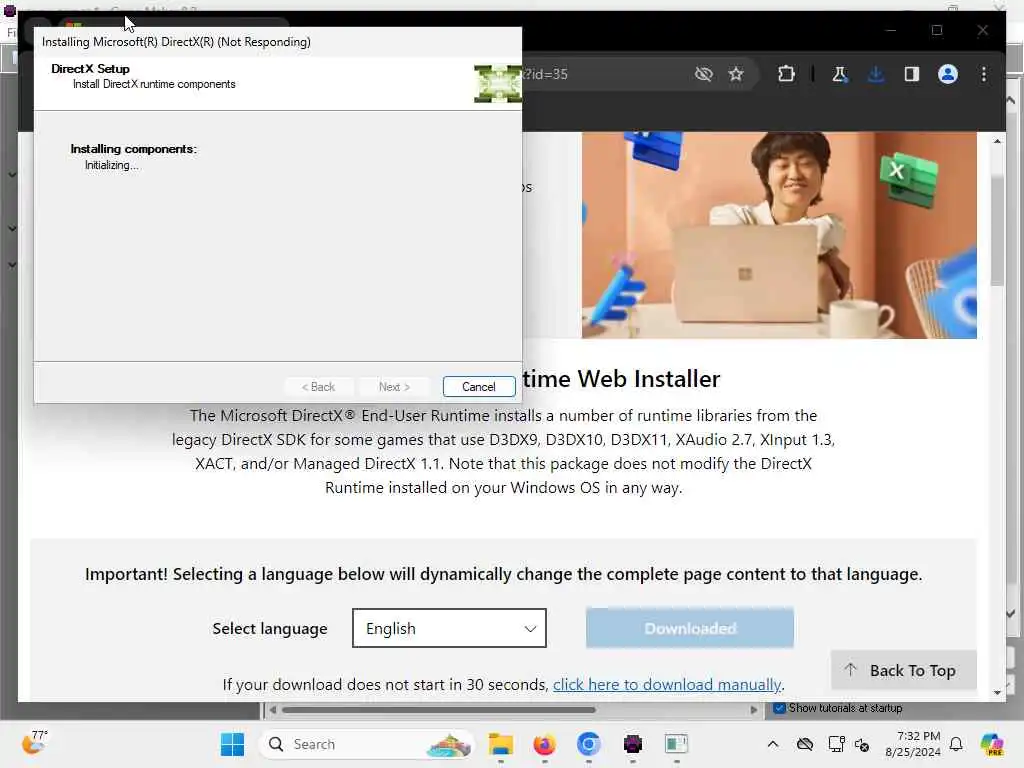Click scroll-left arrow on horizontal scrollbar
This screenshot has width=1024, height=768.
[x=272, y=709]
